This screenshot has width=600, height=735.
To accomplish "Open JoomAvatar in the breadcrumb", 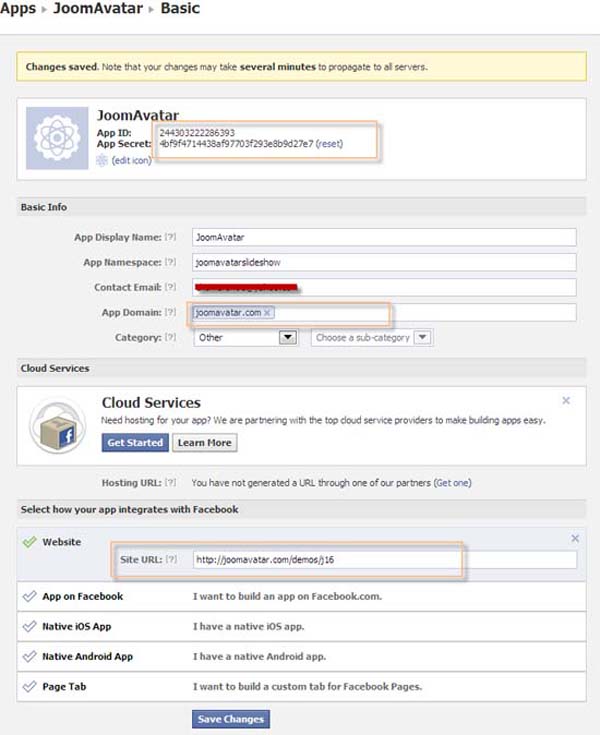I will [x=98, y=8].
